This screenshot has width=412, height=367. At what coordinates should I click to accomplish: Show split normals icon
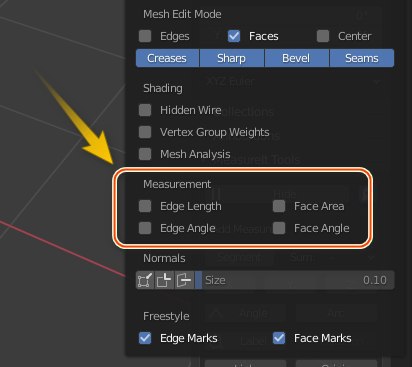[164, 280]
